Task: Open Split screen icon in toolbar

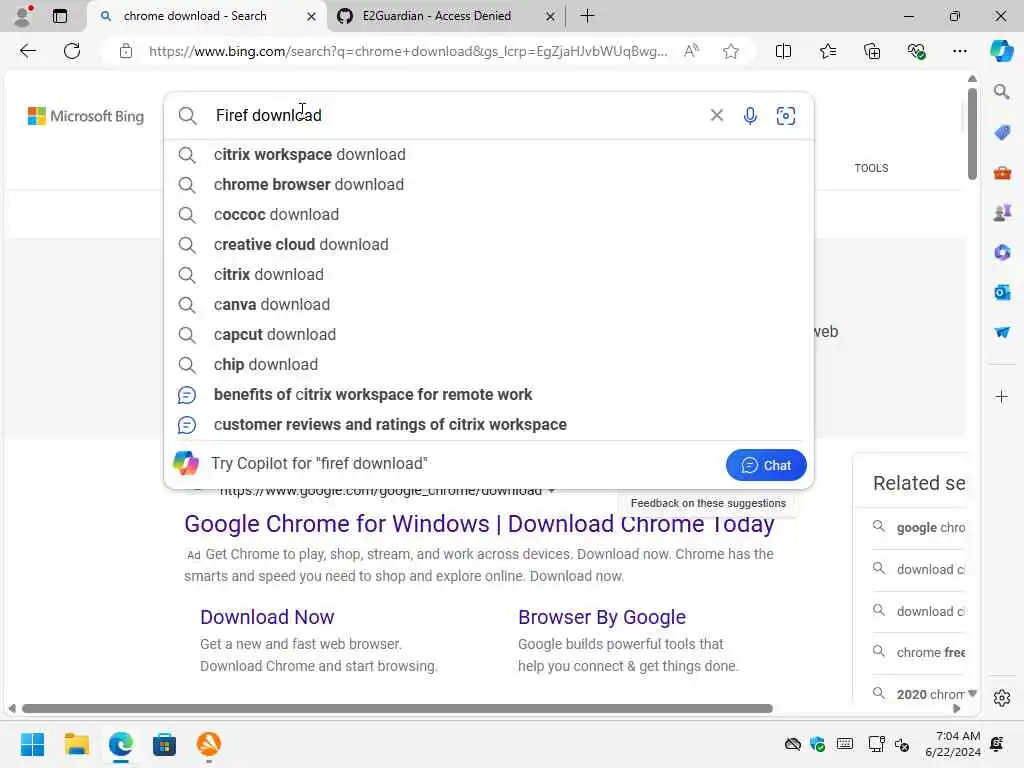Action: tap(783, 51)
